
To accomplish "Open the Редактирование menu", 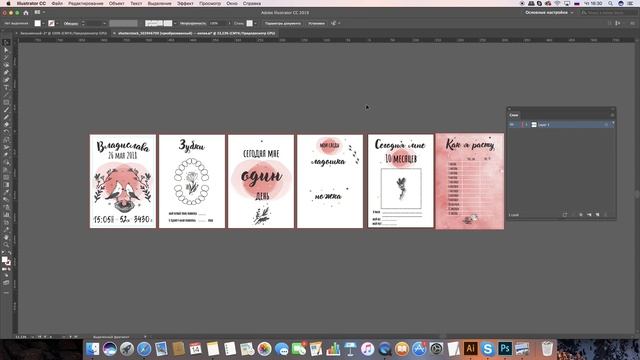I will click(86, 3).
